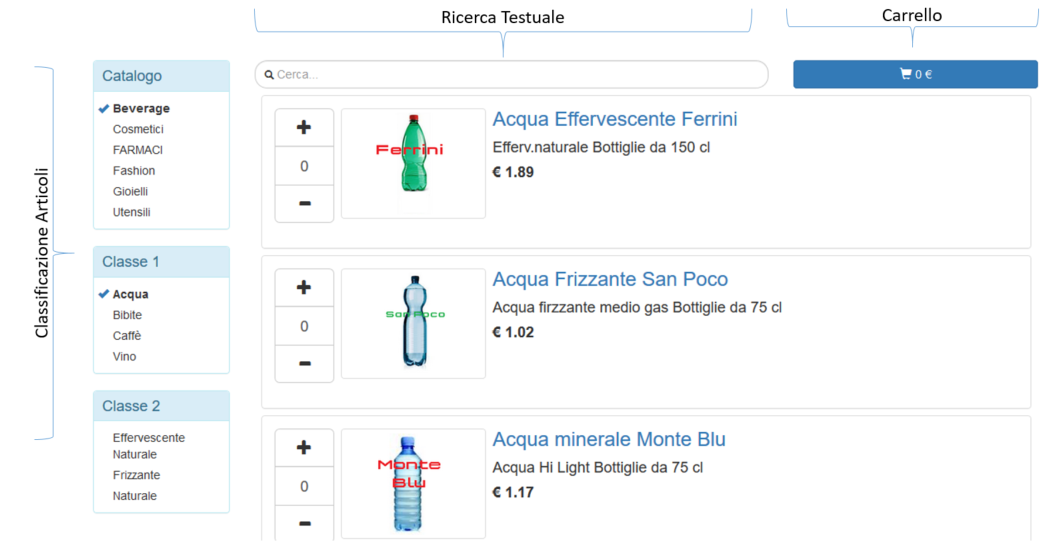Uncheck the Acqua filter in Classe 1
This screenshot has height=557, width=1056.
point(130,294)
